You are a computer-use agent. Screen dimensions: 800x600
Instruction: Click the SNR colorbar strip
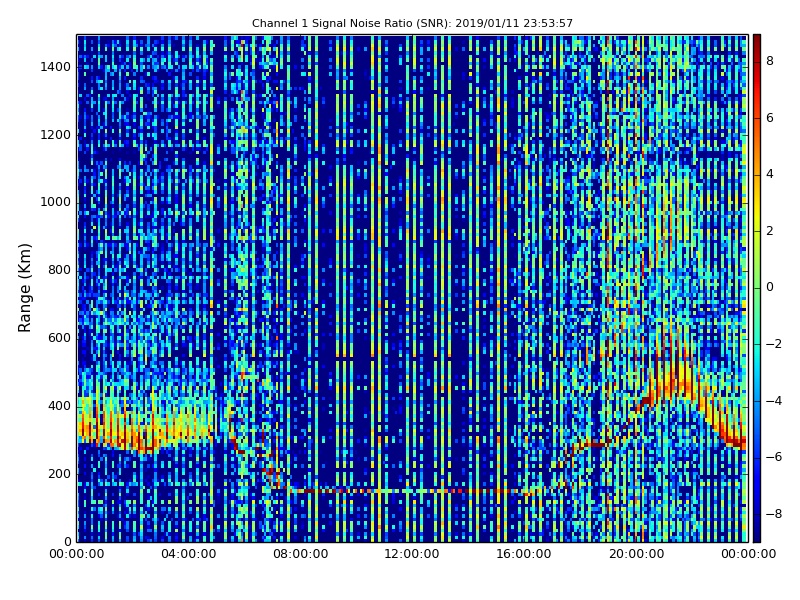757,288
